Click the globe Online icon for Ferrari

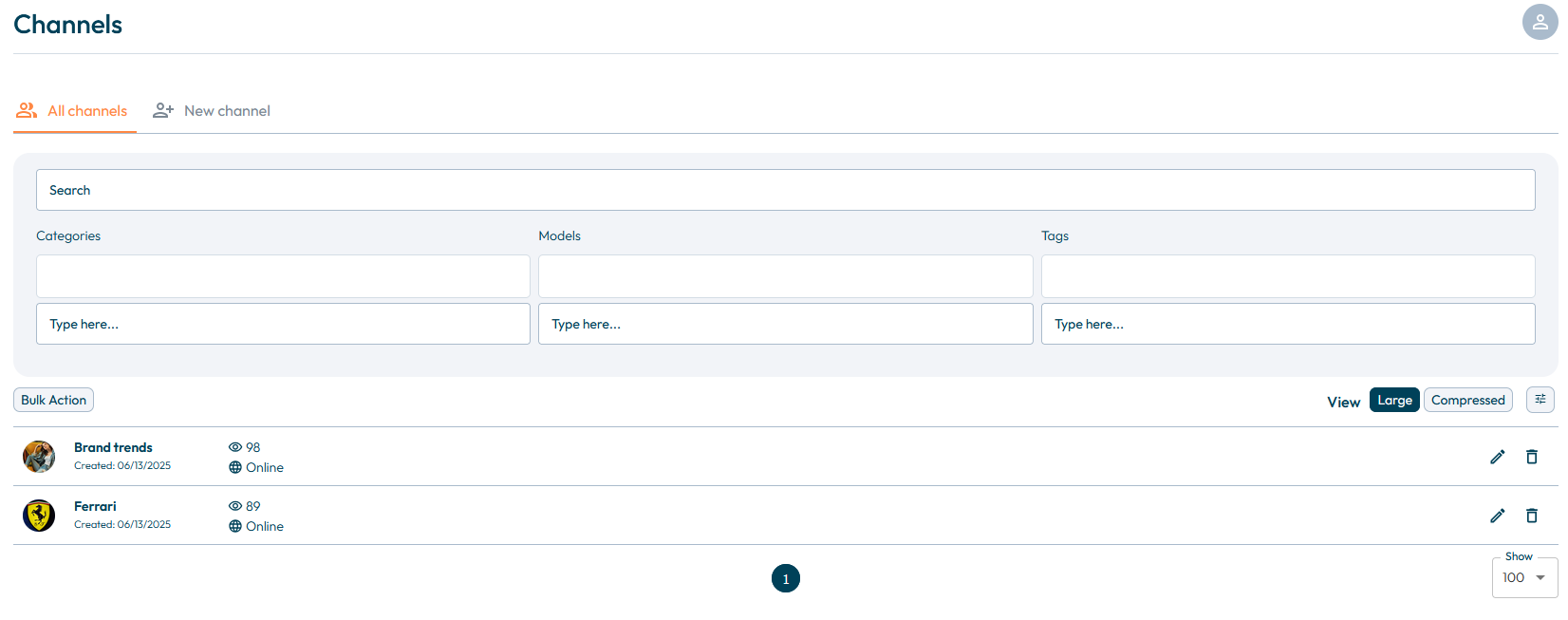click(235, 526)
